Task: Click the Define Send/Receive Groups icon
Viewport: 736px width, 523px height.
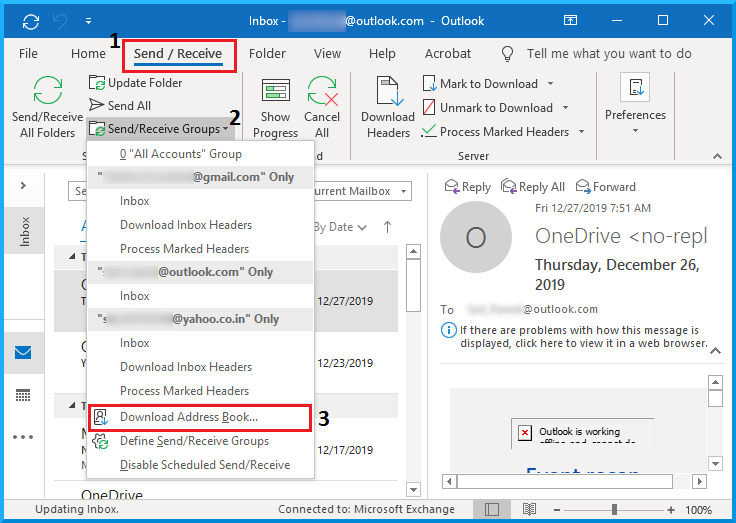Action: click(x=100, y=441)
